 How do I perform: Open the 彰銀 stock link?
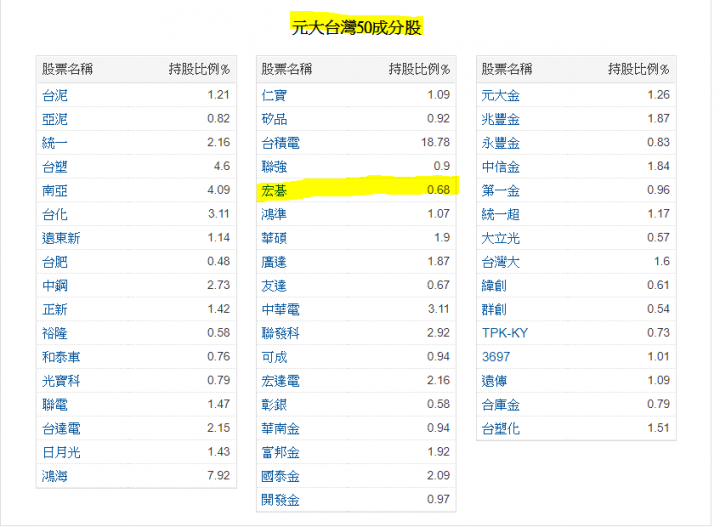pos(274,405)
